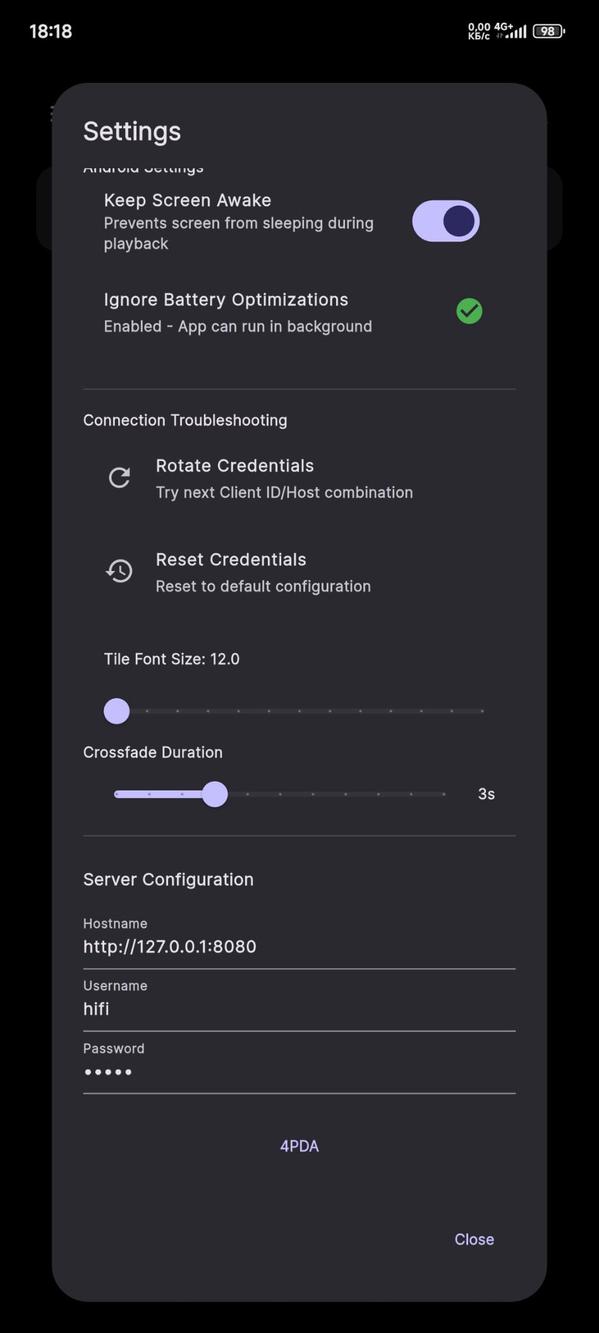Click the green check on Ignore Battery Optimizations

click(x=469, y=311)
